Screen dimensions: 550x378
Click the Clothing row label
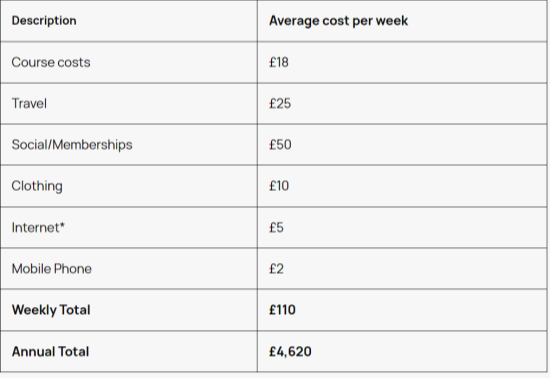(37, 186)
